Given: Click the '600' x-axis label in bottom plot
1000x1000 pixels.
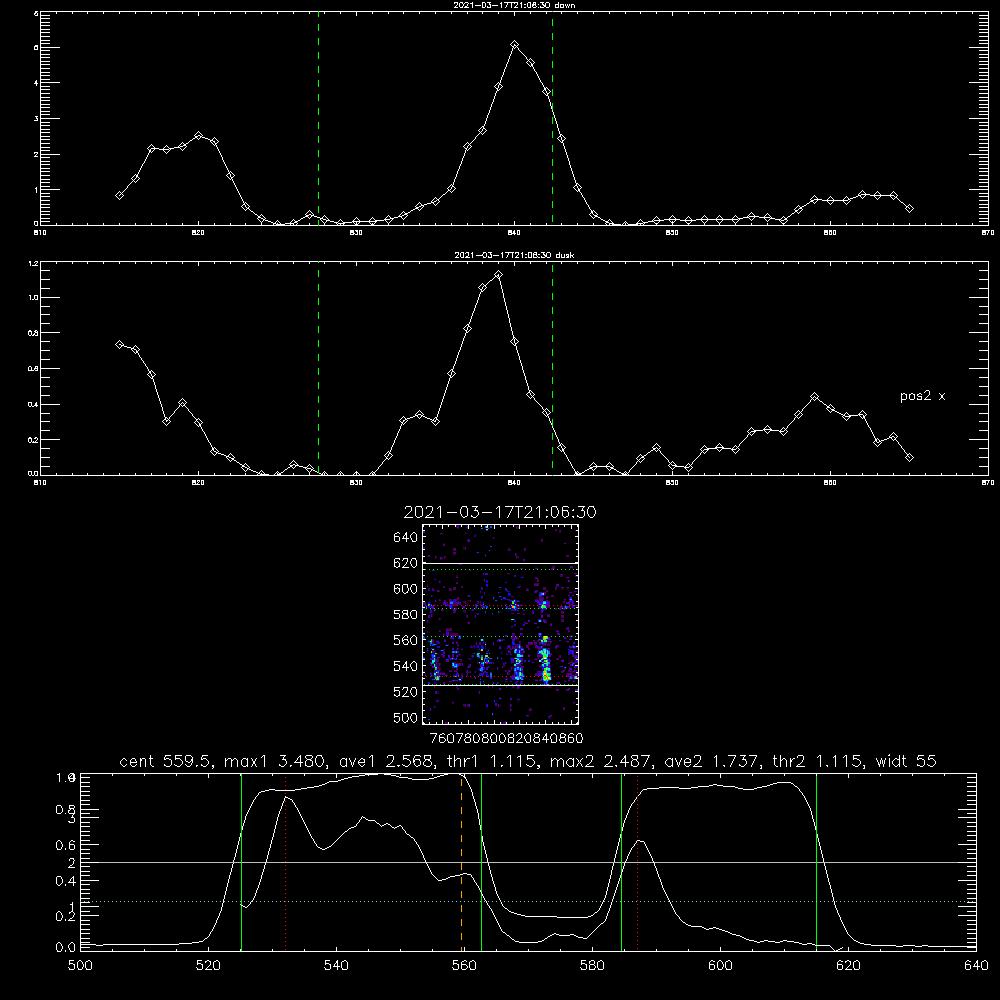Looking at the screenshot, I should (720, 966).
